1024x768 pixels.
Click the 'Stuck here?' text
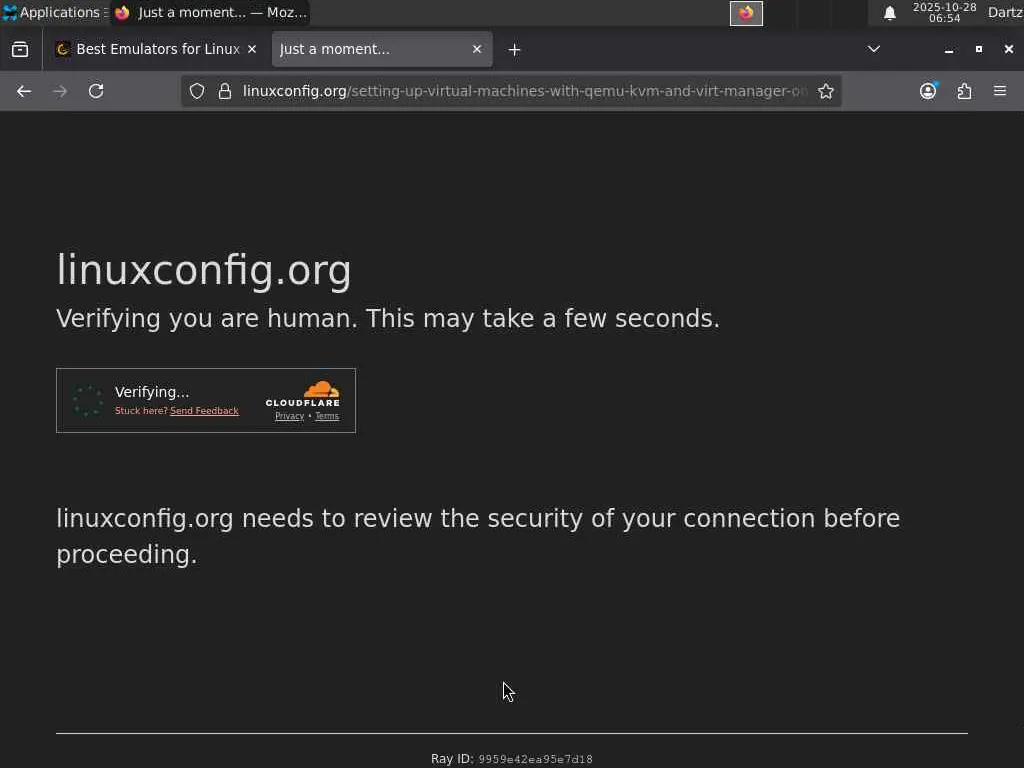click(x=141, y=411)
